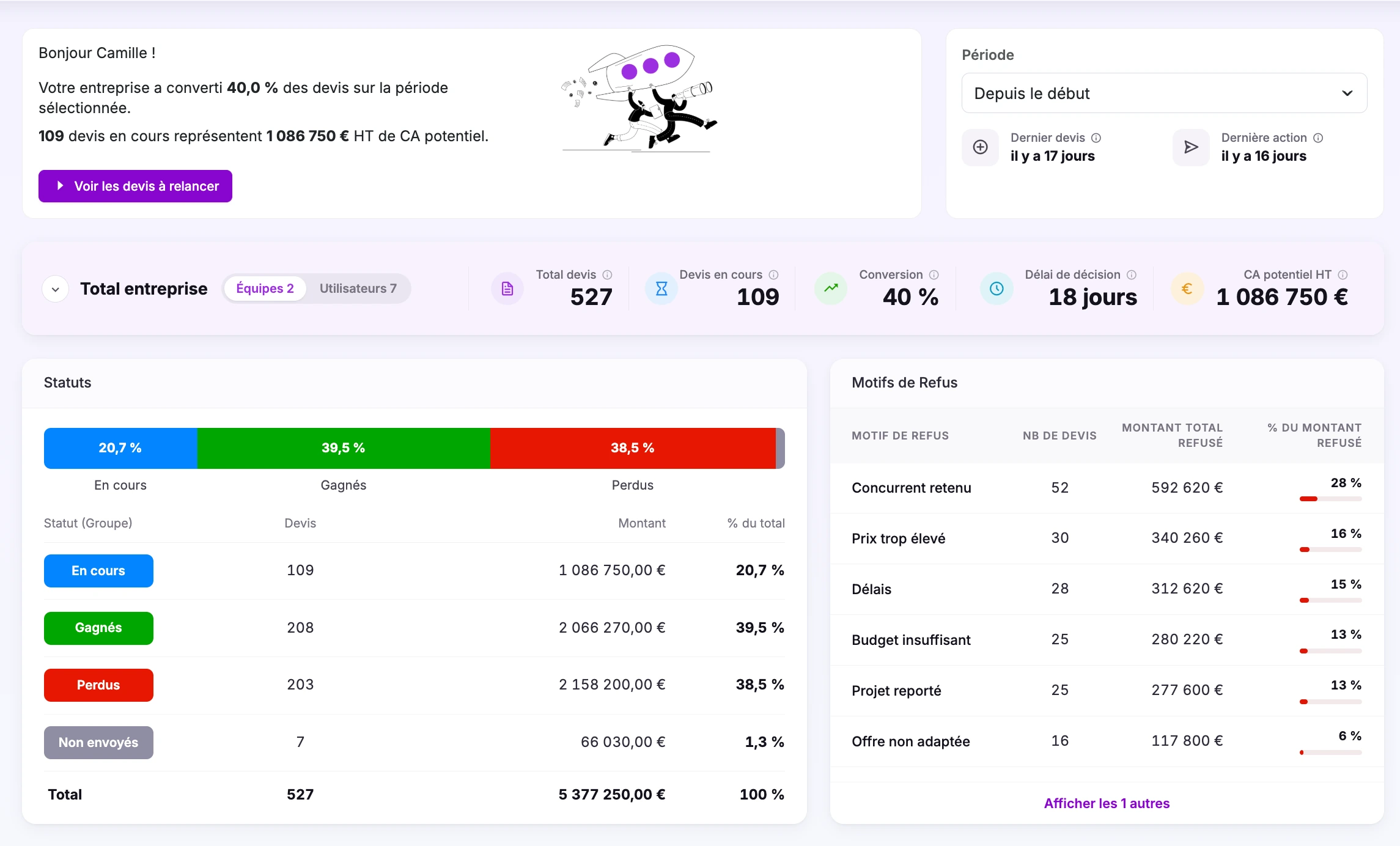Viewport: 1400px width, 846px height.
Task: Click the Délai de décision clock icon
Action: [x=997, y=289]
